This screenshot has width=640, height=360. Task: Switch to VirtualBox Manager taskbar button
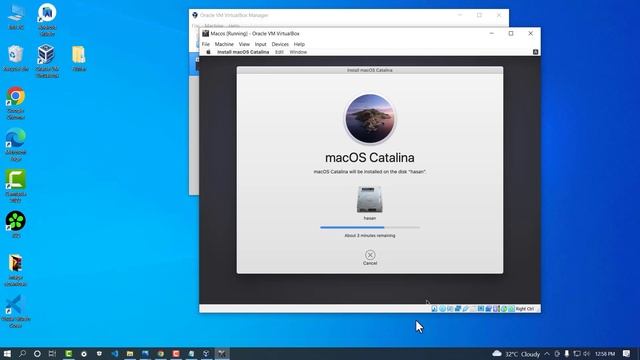click(x=207, y=353)
